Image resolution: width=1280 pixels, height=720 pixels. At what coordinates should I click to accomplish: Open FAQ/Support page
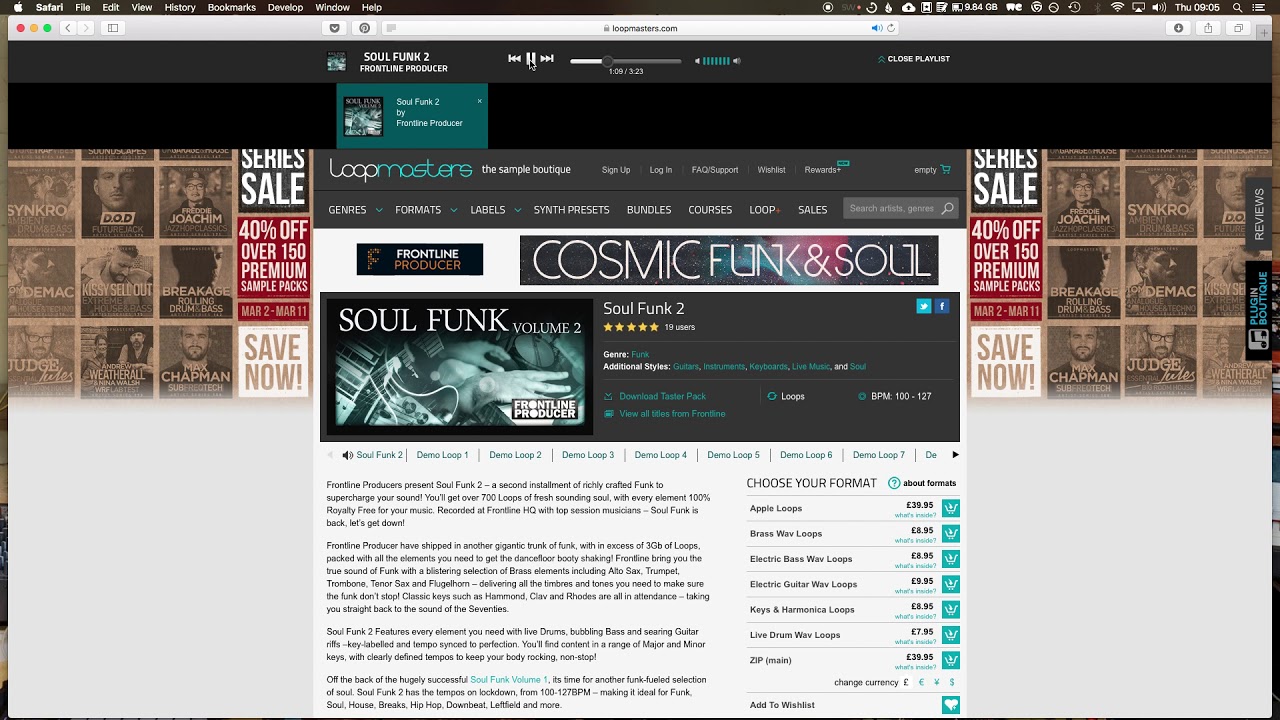tap(715, 170)
